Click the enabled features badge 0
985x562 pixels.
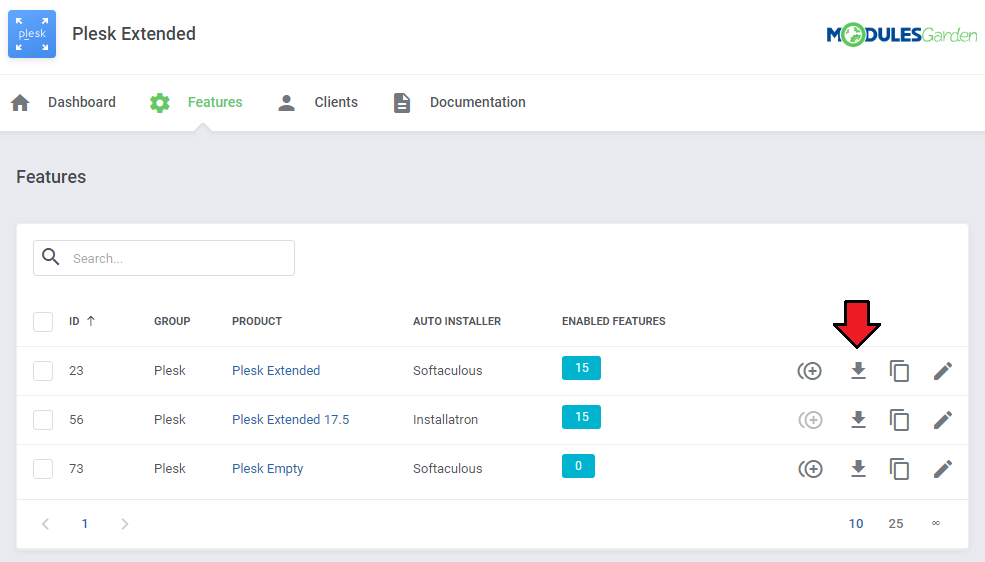pyautogui.click(x=578, y=466)
